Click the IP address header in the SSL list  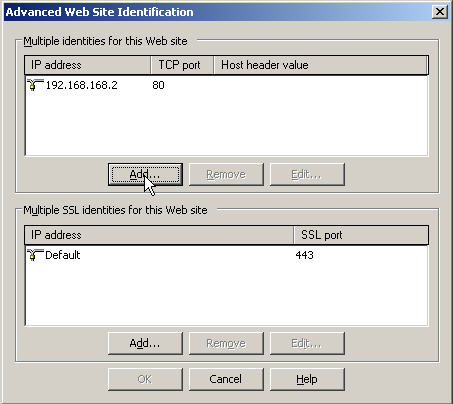click(159, 235)
